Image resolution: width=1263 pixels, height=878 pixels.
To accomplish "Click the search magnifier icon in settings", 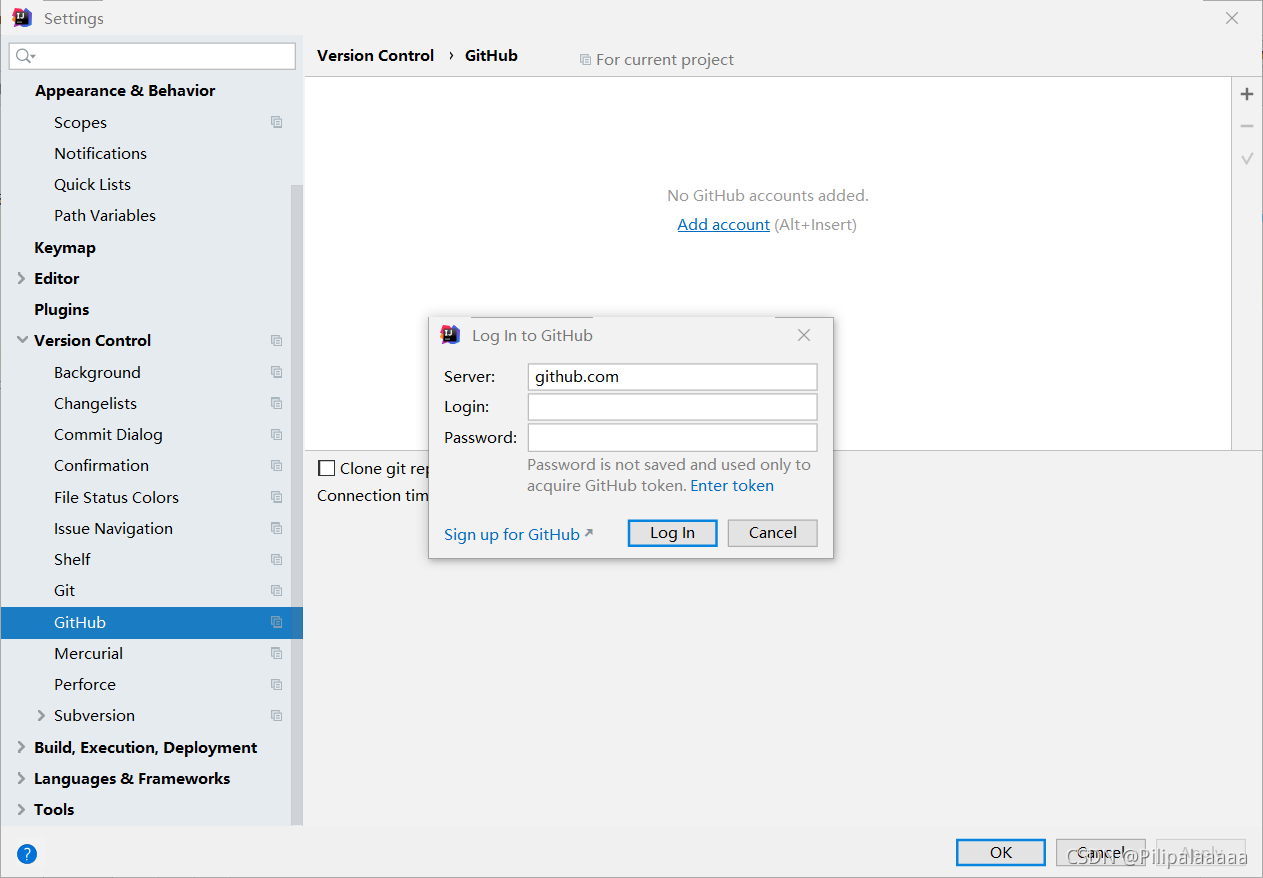I will (x=24, y=56).
